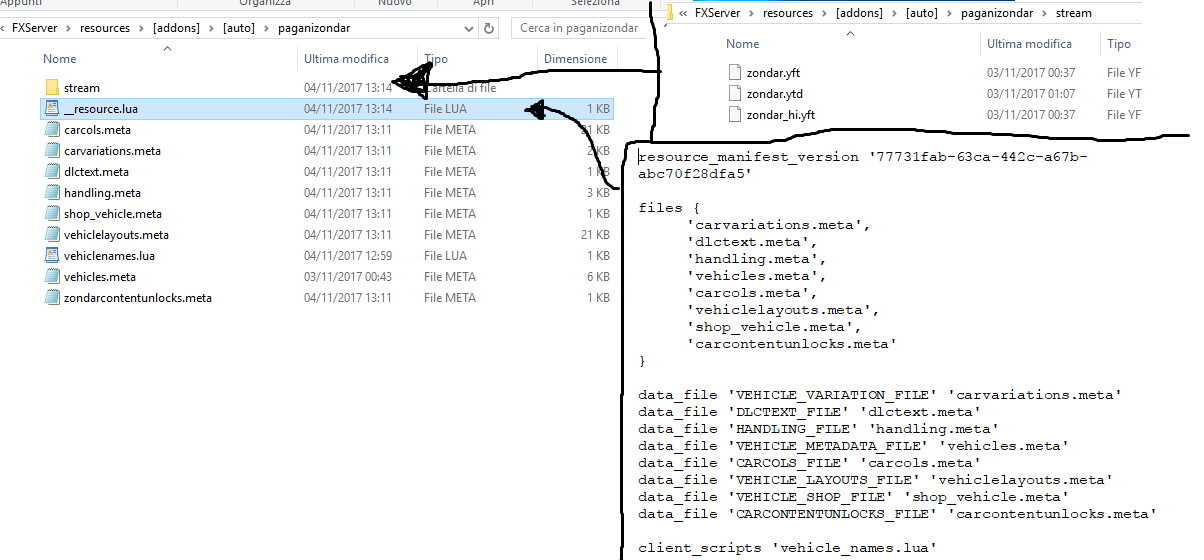Go to [addons] in paganizondar window breadcrumb
The image size is (1204, 560).
[175, 28]
